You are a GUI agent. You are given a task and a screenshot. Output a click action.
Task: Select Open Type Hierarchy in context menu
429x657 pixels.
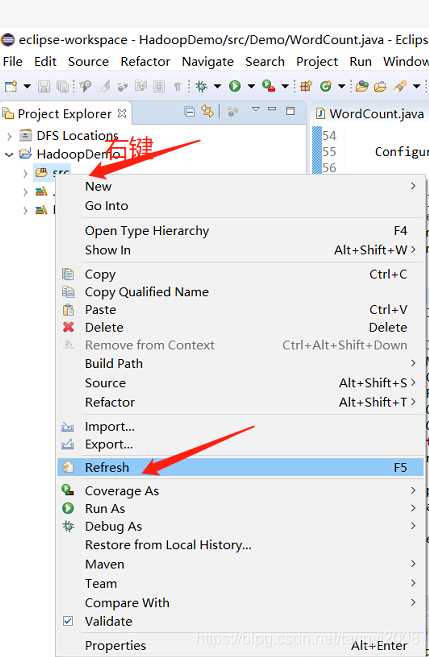click(240, 231)
